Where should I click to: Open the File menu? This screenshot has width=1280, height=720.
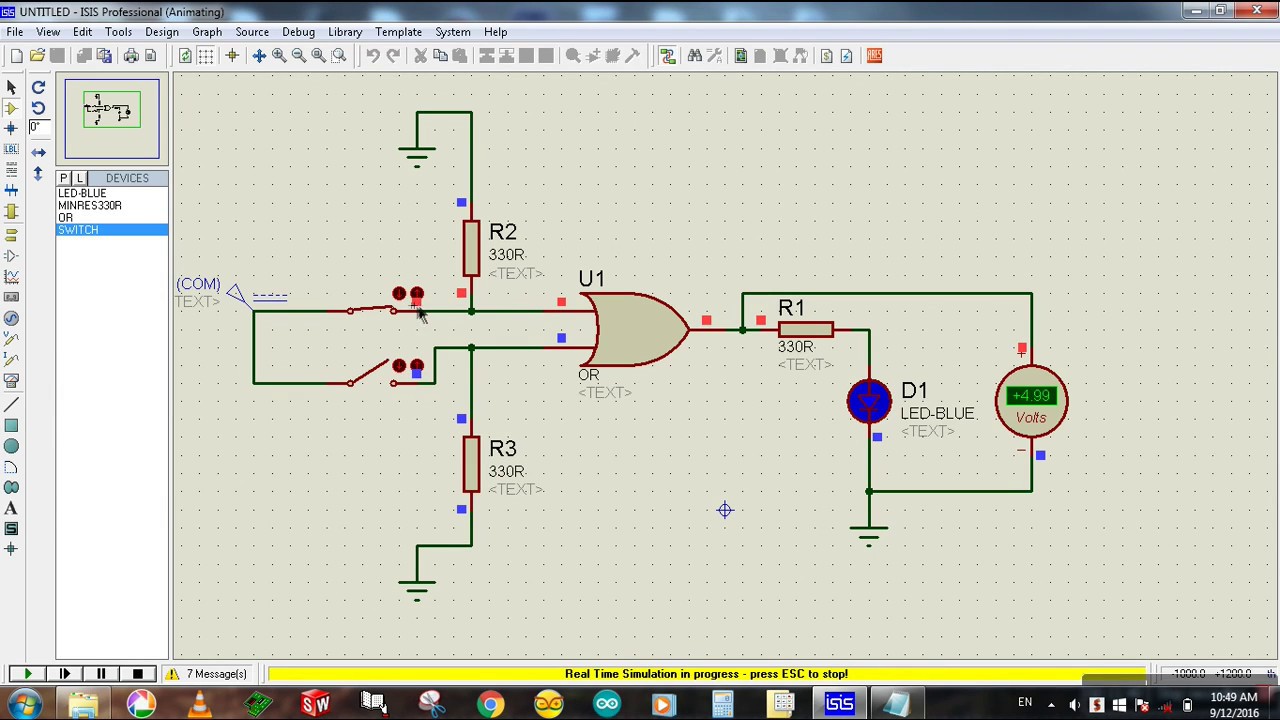(15, 32)
